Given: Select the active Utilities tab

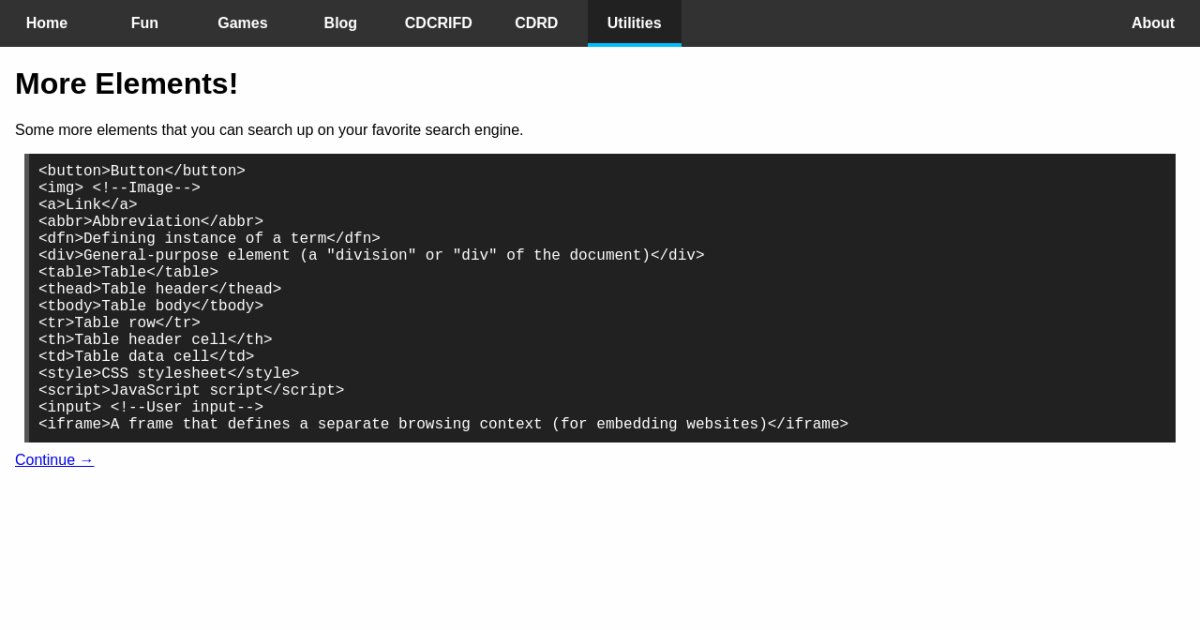Looking at the screenshot, I should click(x=634, y=23).
